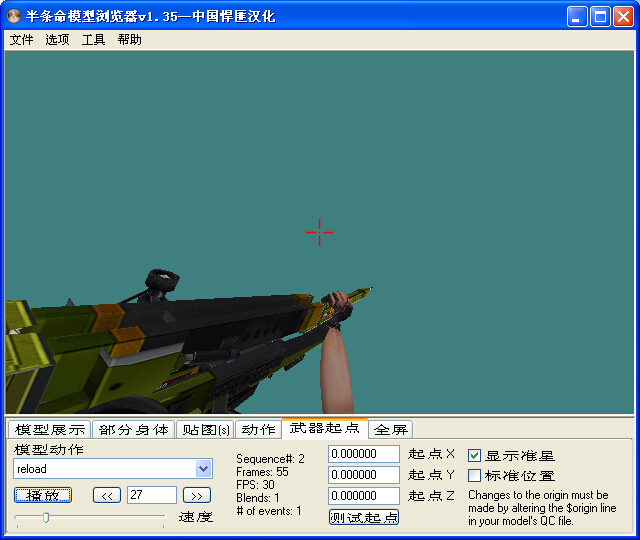Switch to the 部分身体 tab
The height and width of the screenshot is (540, 640).
click(x=133, y=429)
